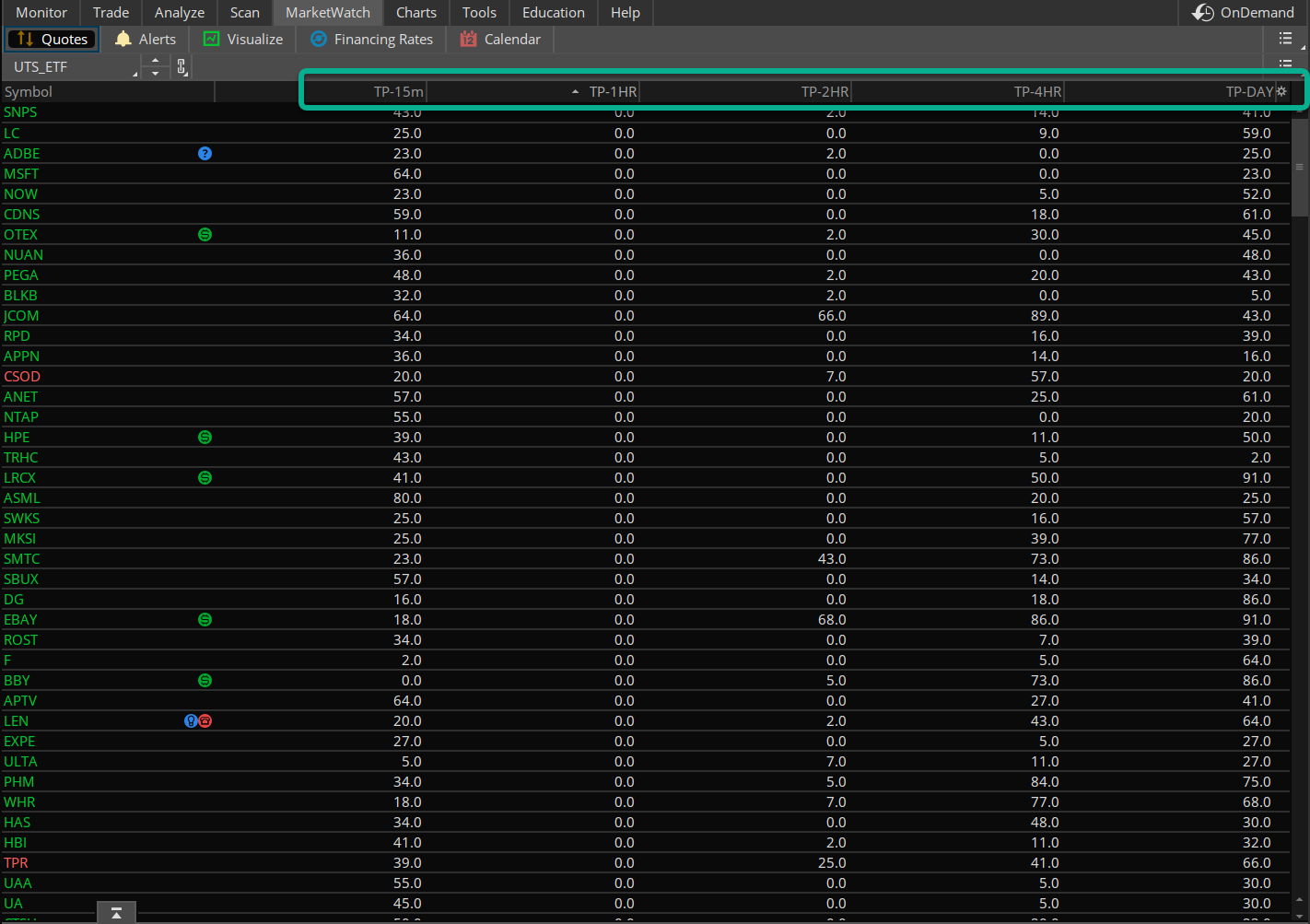
Task: Click the red icon beside LEN
Action: coord(205,721)
